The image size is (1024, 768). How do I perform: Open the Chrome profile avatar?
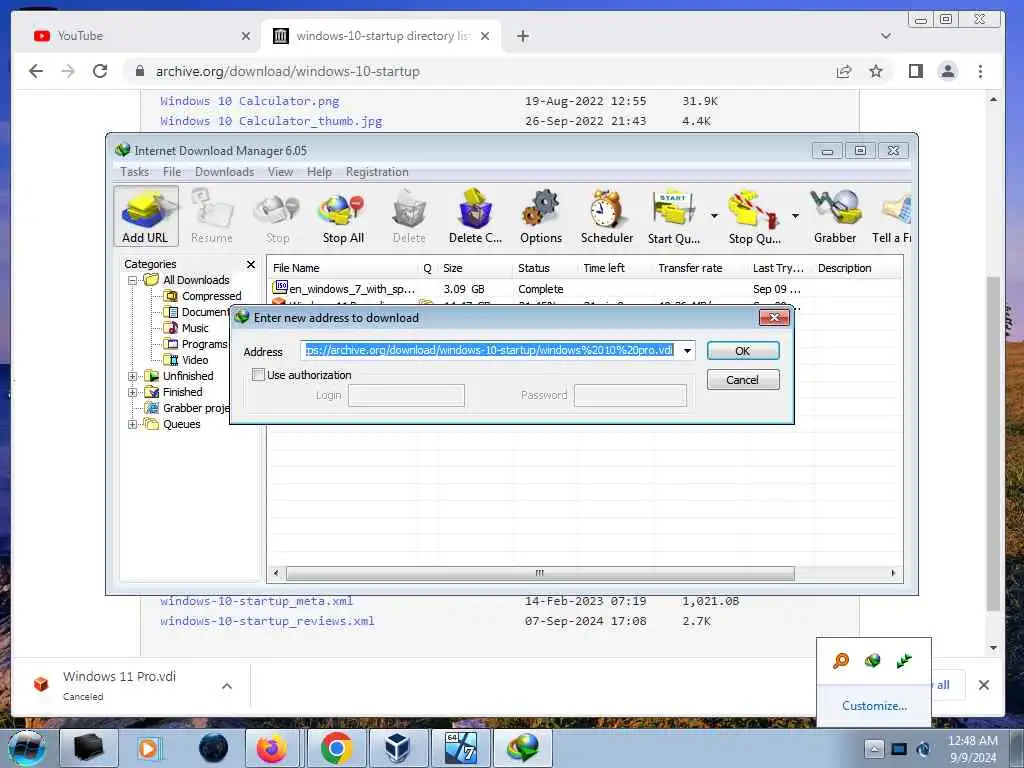click(948, 71)
